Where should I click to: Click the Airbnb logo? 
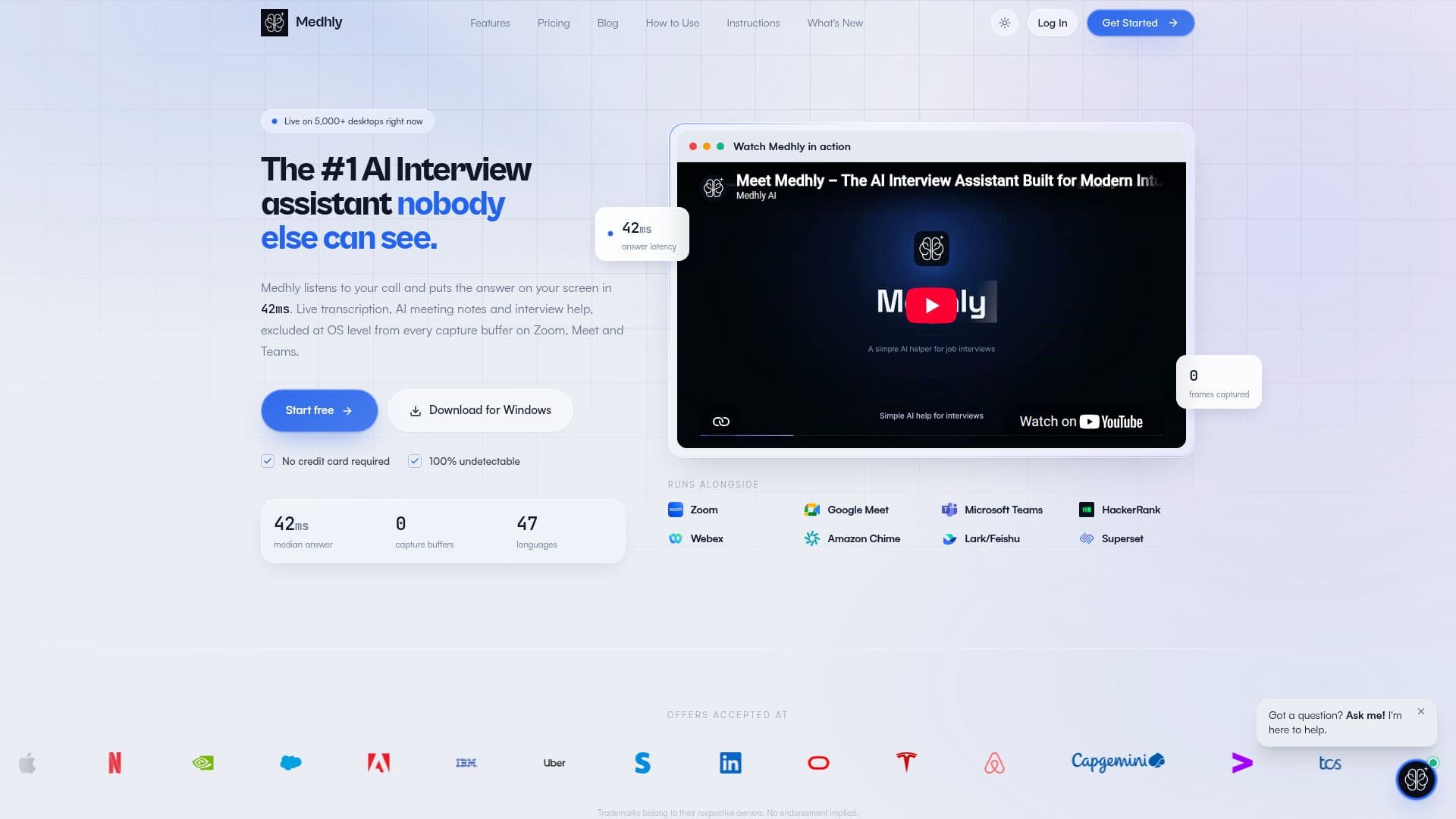(994, 763)
